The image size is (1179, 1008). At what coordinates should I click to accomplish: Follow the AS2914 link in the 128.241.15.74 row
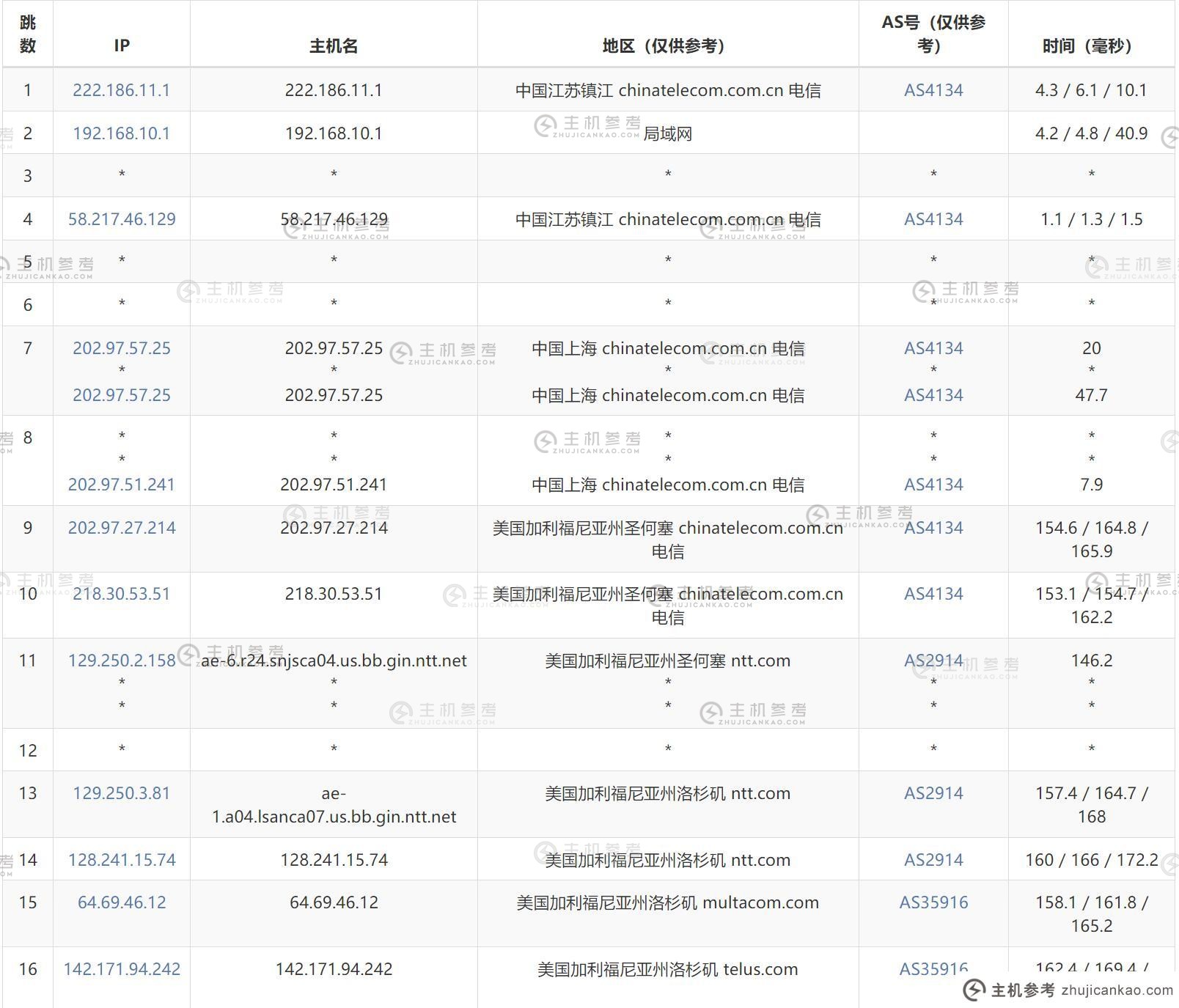click(933, 860)
